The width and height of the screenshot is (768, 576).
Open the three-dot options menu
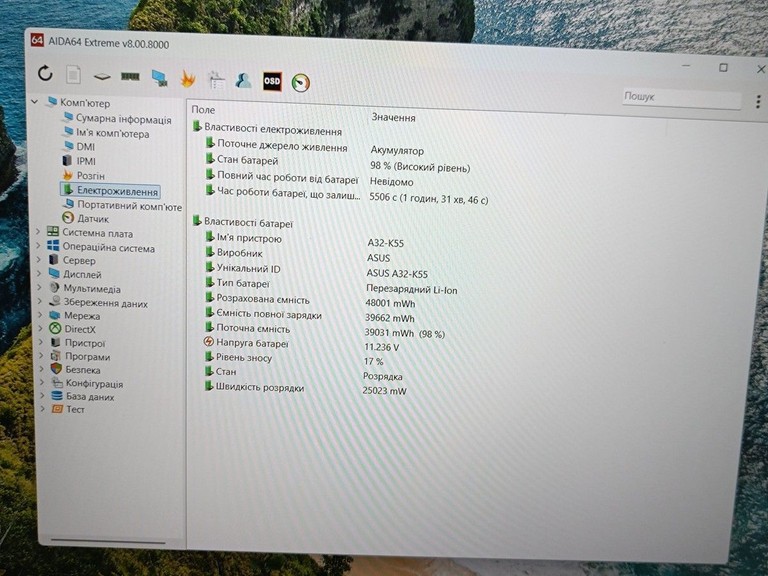pyautogui.click(x=758, y=101)
